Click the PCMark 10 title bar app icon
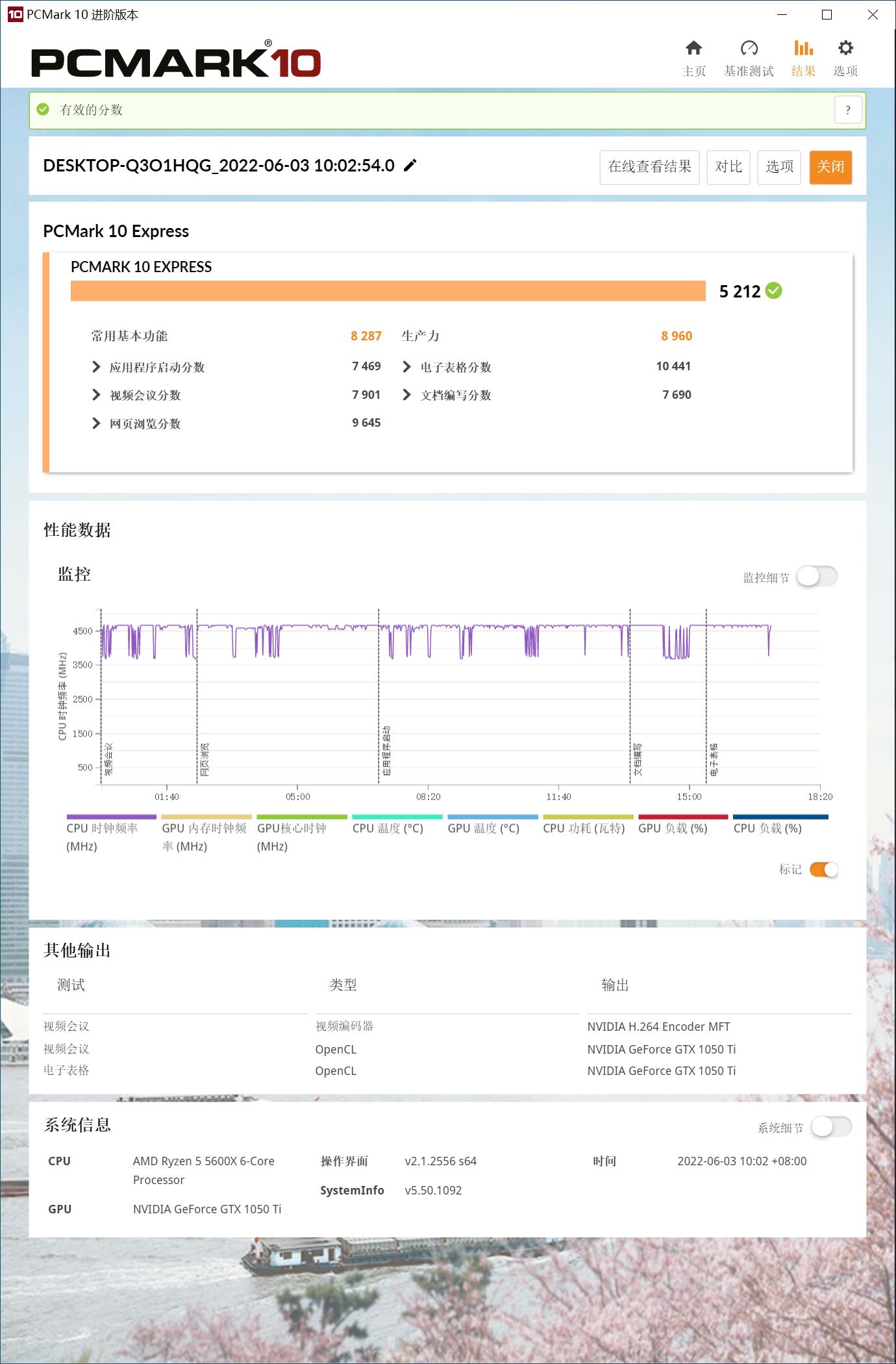 (14, 14)
